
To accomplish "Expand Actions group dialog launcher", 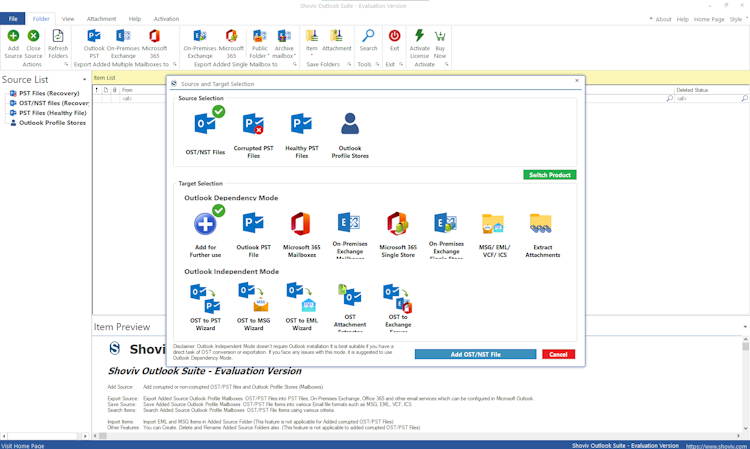I will click(x=66, y=64).
